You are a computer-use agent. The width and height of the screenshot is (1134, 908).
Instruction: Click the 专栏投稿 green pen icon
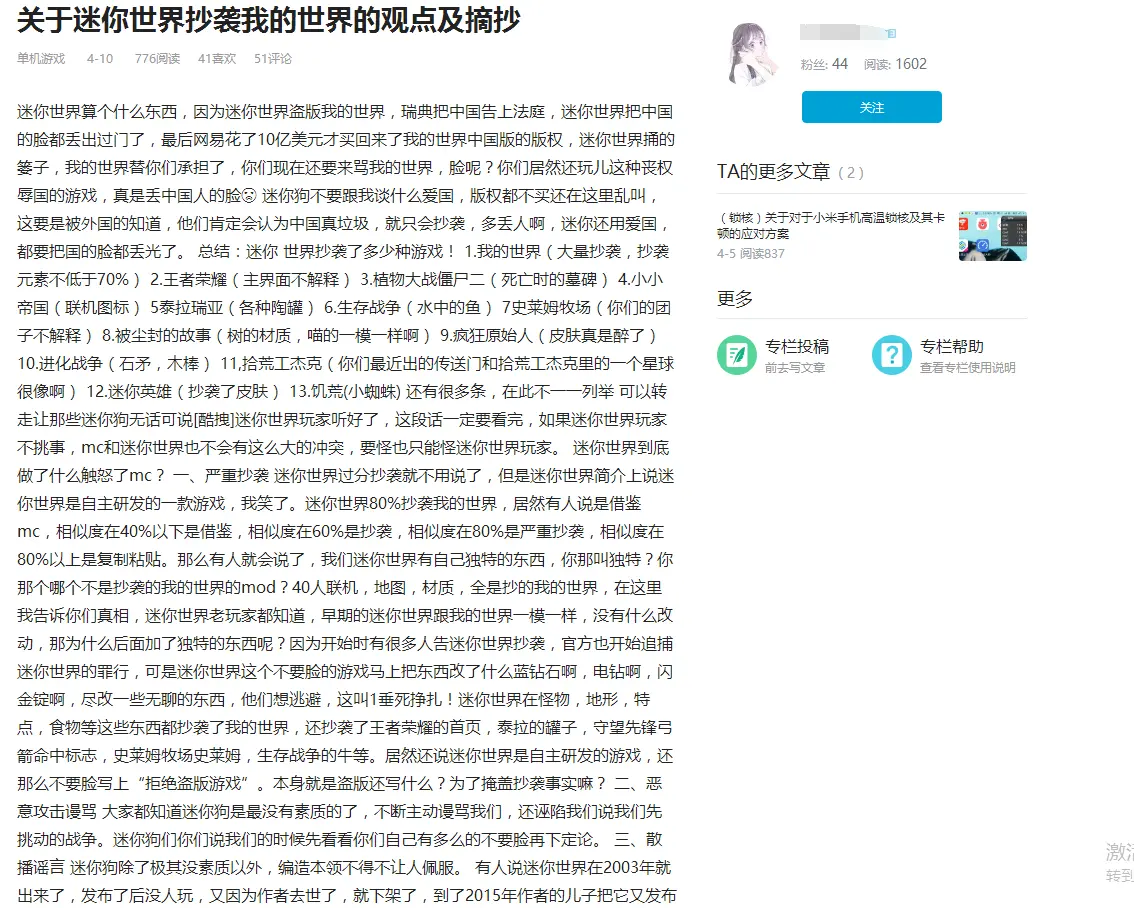[x=736, y=355]
